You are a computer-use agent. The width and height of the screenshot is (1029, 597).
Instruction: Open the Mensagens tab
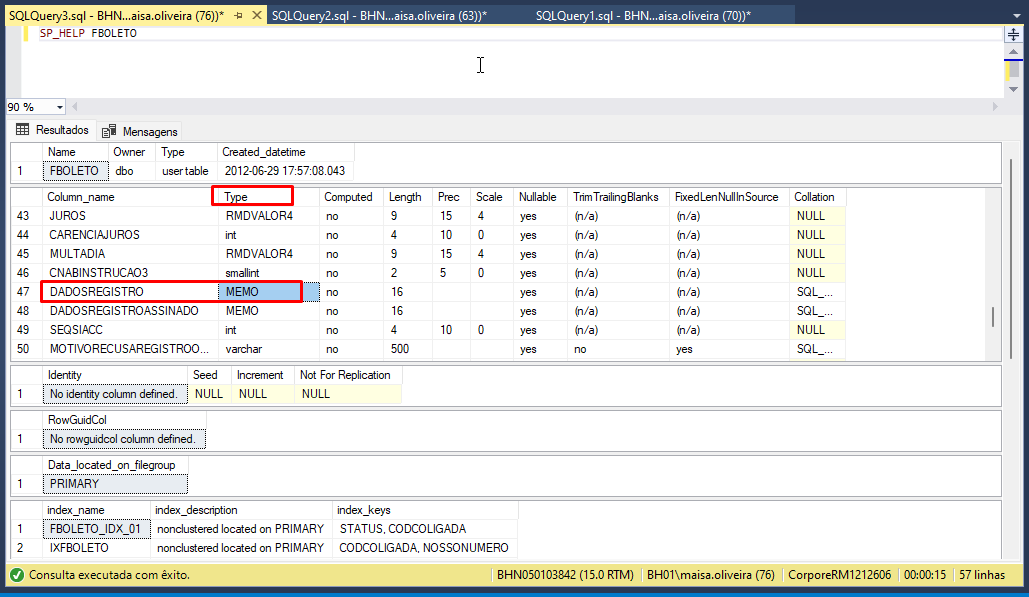pos(140,131)
